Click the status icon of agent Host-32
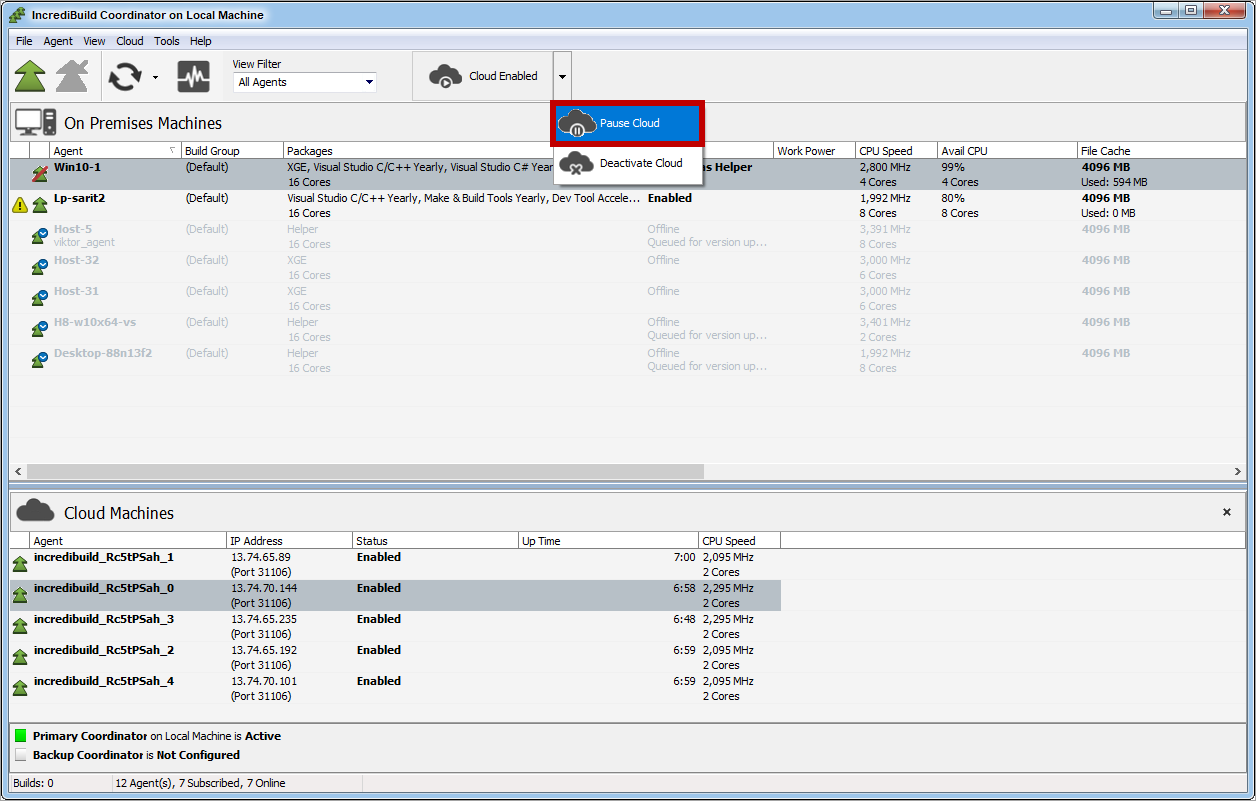This screenshot has height=801, width=1256. coord(40,267)
